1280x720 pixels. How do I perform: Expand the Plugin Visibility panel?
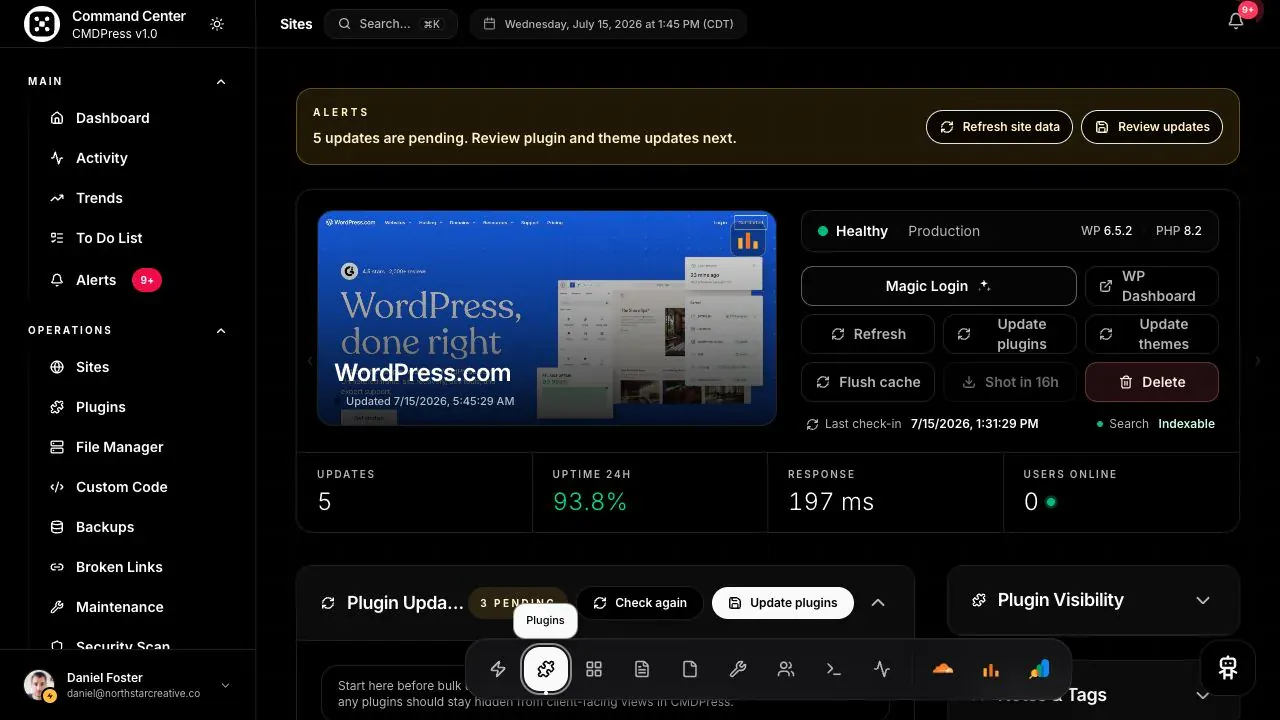1203,600
